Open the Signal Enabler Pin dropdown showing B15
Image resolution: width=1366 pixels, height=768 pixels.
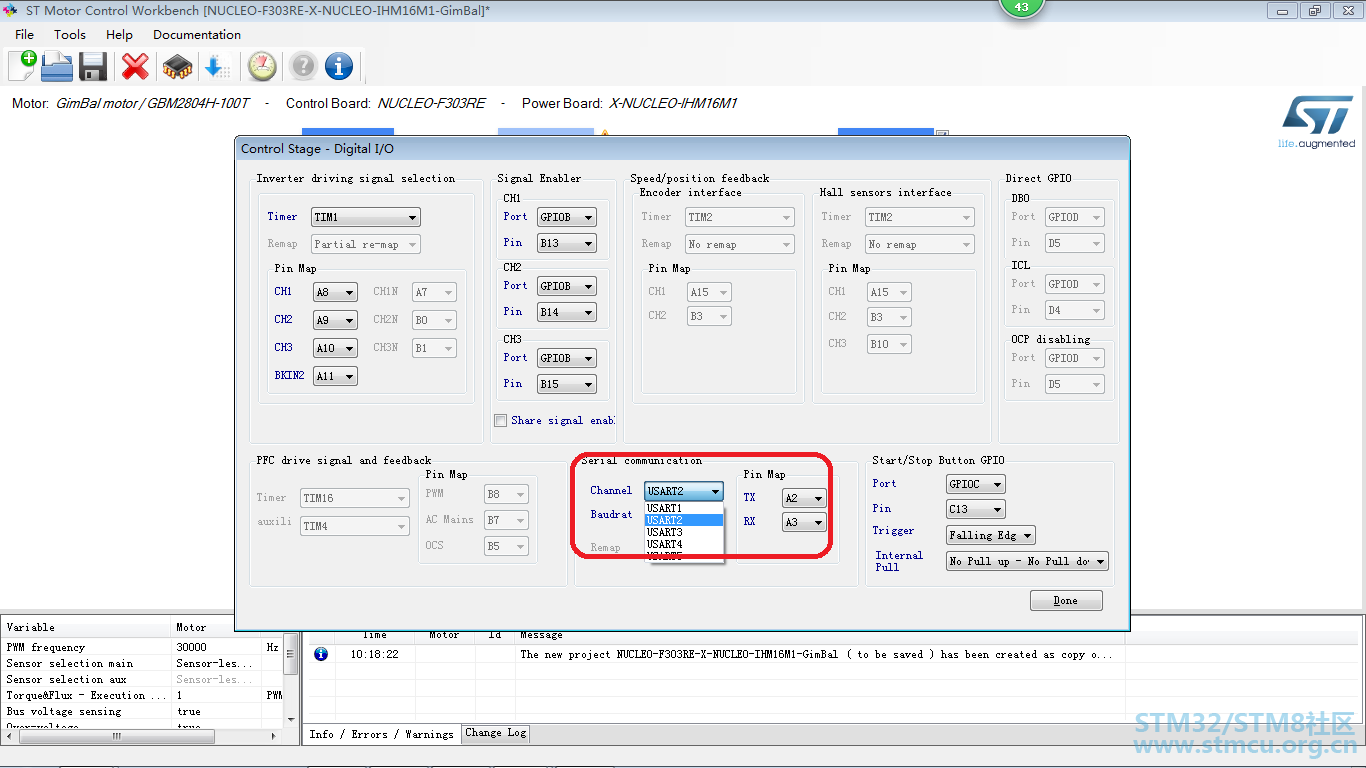tap(566, 384)
